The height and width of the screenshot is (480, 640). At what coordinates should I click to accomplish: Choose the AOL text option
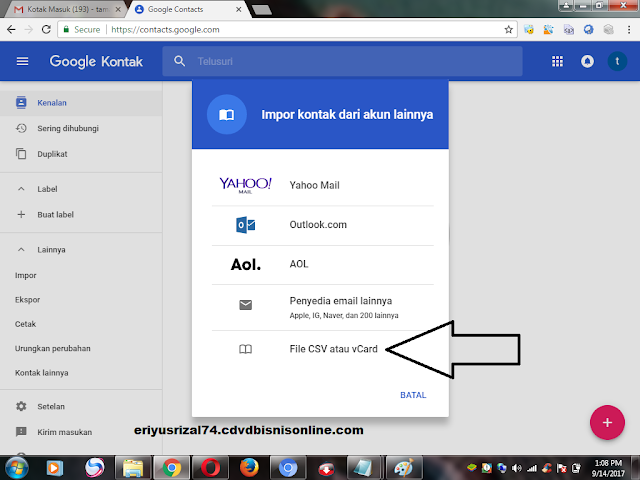pos(299,264)
